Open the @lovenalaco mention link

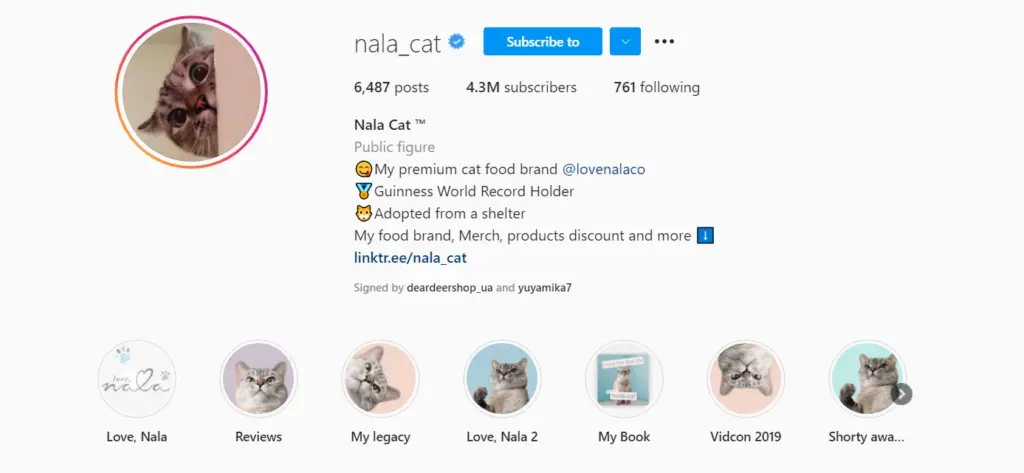point(603,169)
